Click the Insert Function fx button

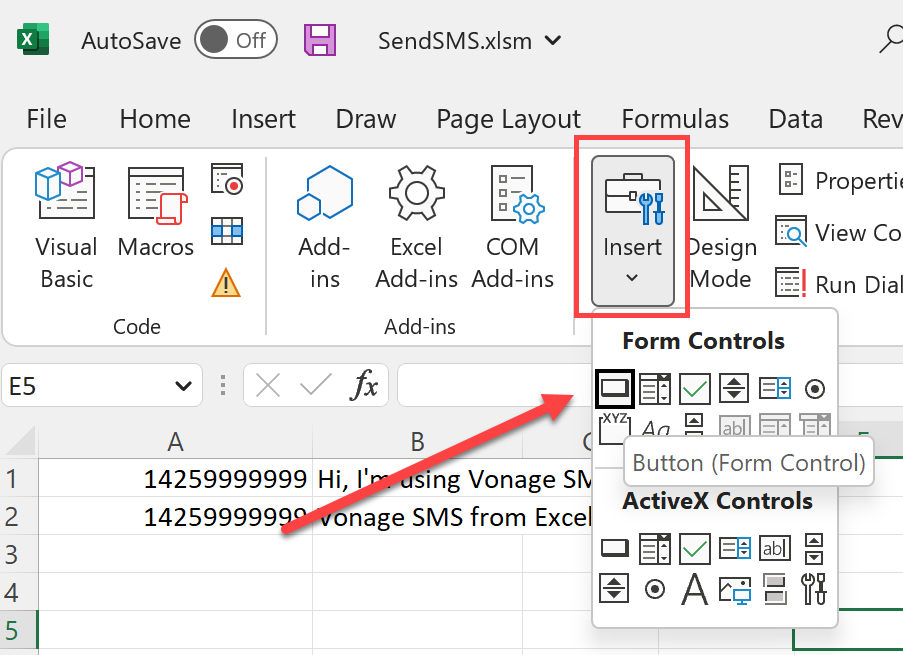point(364,385)
